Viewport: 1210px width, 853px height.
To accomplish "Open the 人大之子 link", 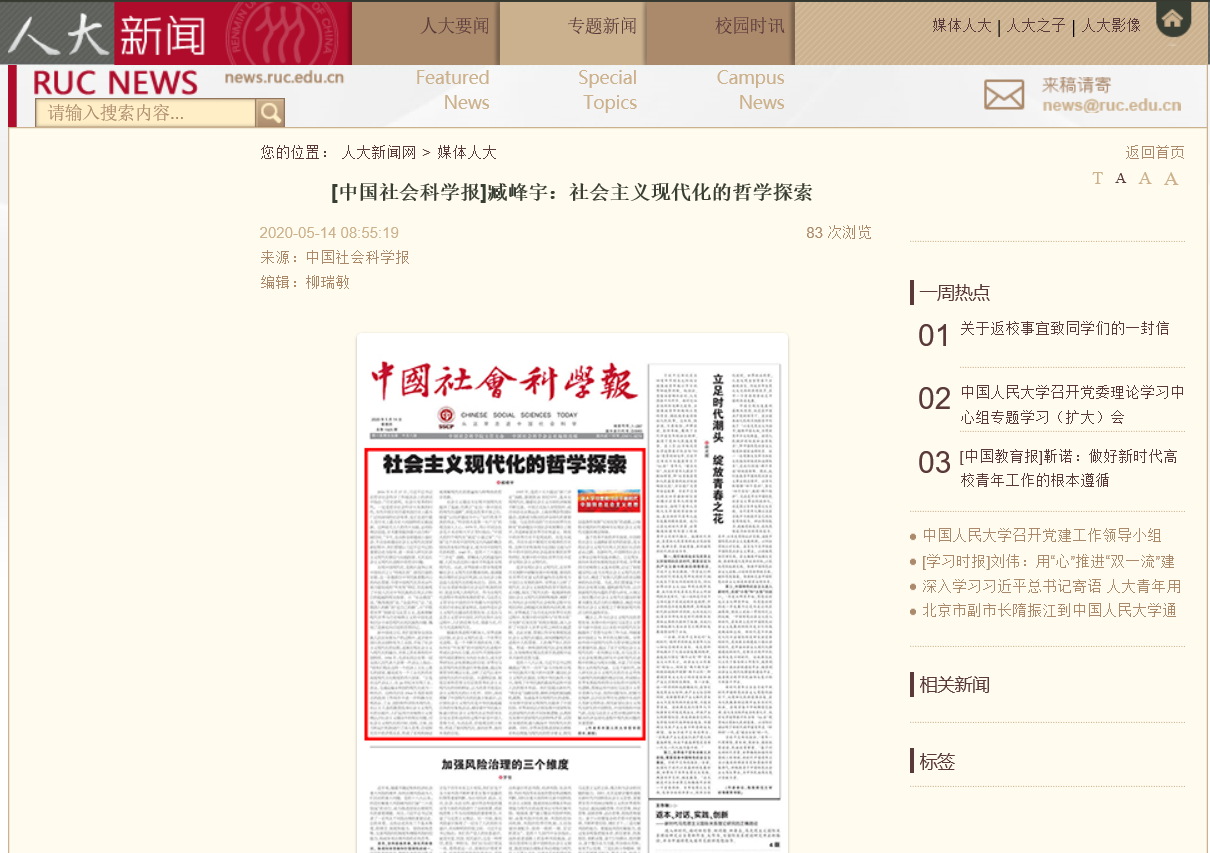I will point(1036,26).
